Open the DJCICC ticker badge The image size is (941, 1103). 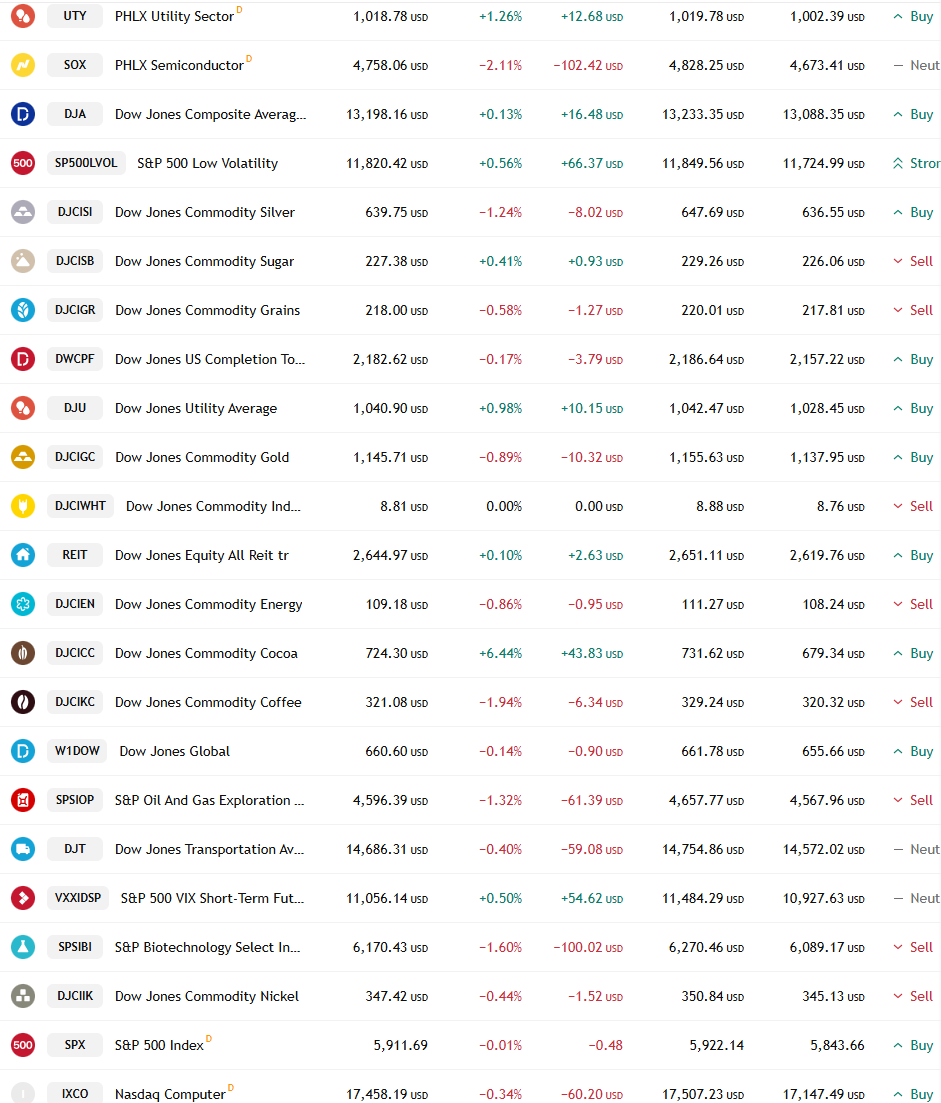click(75, 653)
